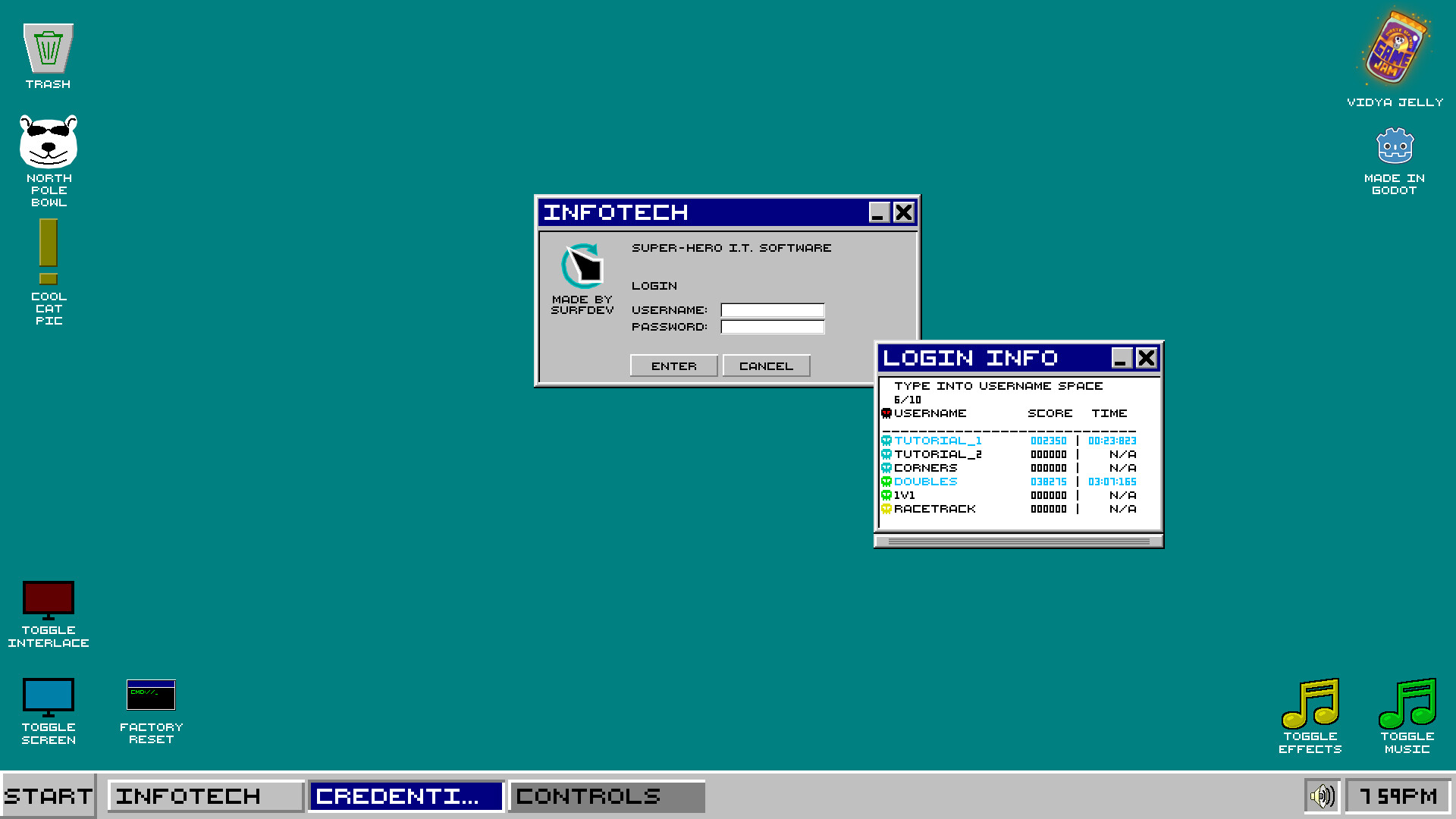This screenshot has width=1456, height=819.
Task: Click the Made in Godot icon
Action: (1395, 144)
